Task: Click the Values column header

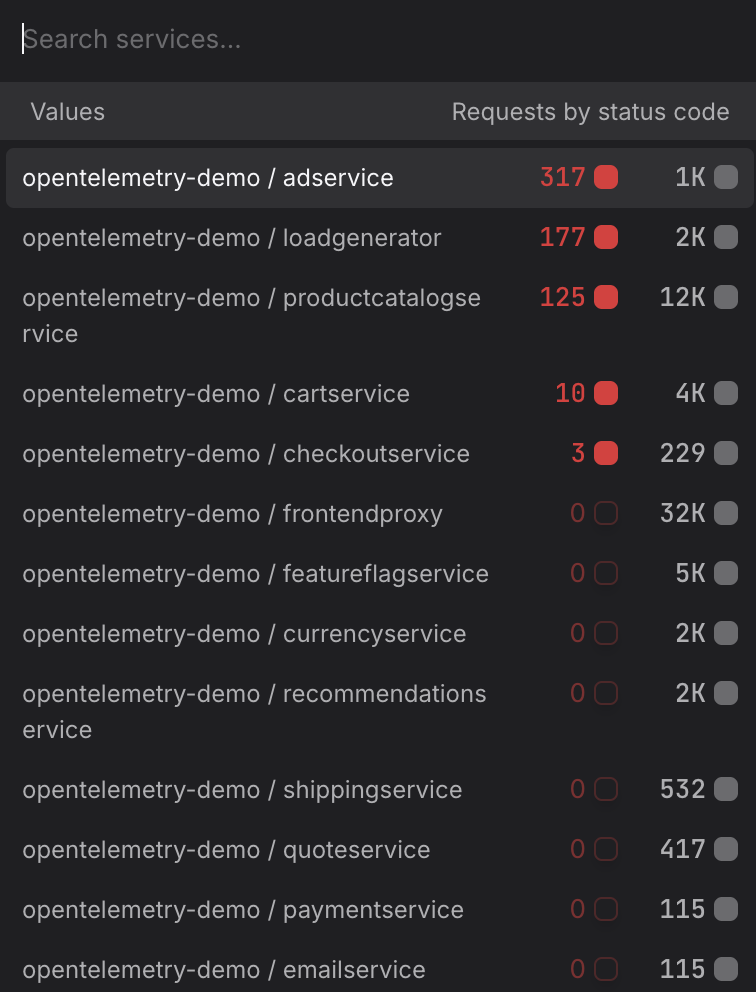Action: pos(68,112)
